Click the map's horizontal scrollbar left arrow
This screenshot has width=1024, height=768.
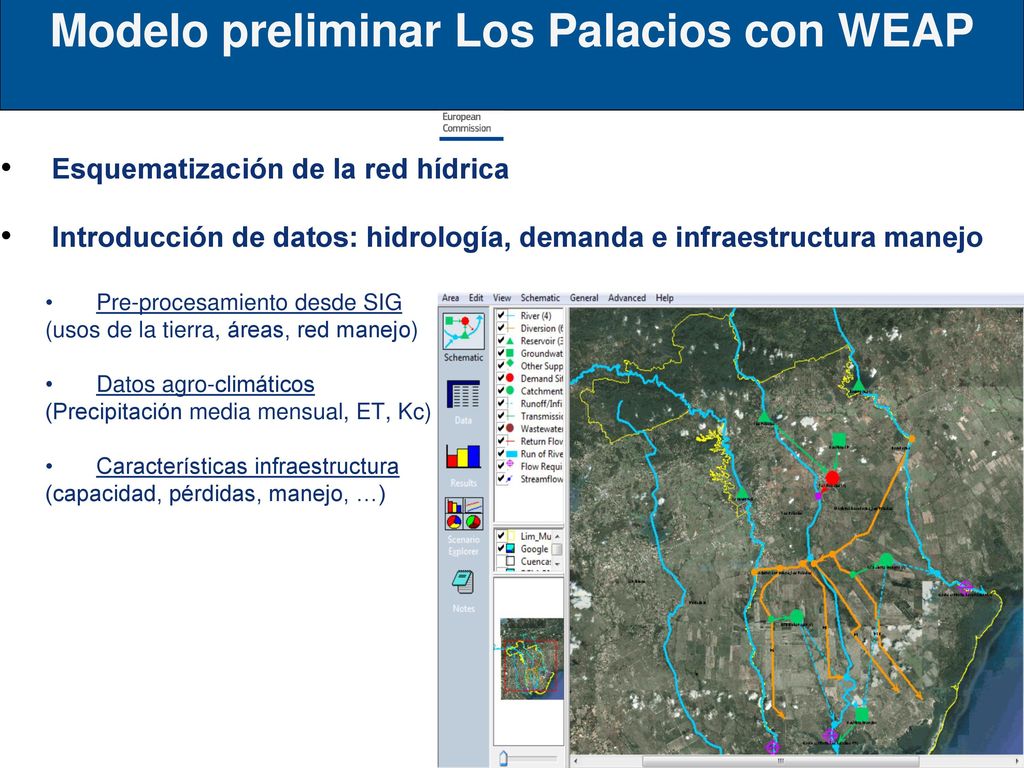pyautogui.click(x=575, y=761)
